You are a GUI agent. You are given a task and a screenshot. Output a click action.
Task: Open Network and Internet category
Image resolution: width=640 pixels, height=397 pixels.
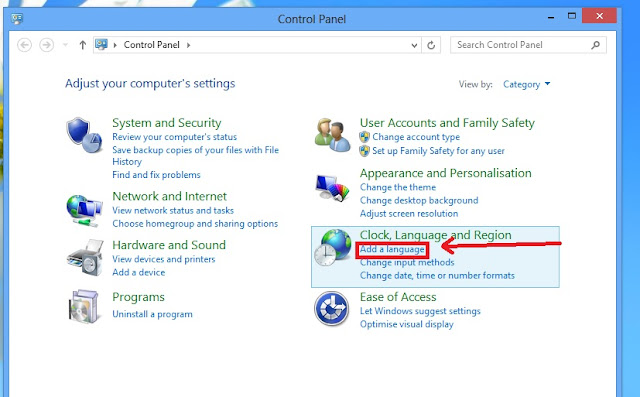coord(169,196)
